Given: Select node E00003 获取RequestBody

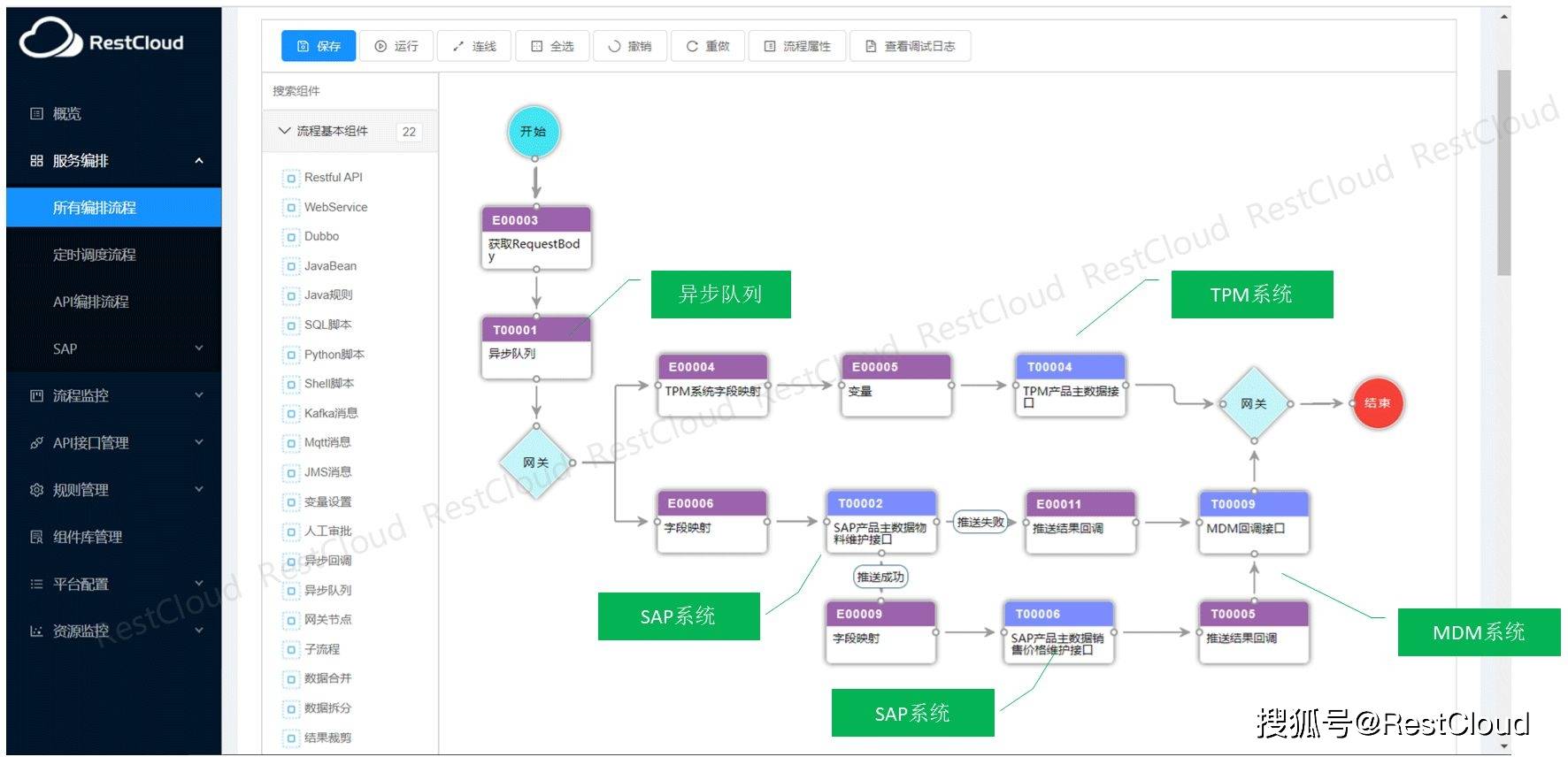Looking at the screenshot, I should 536,238.
